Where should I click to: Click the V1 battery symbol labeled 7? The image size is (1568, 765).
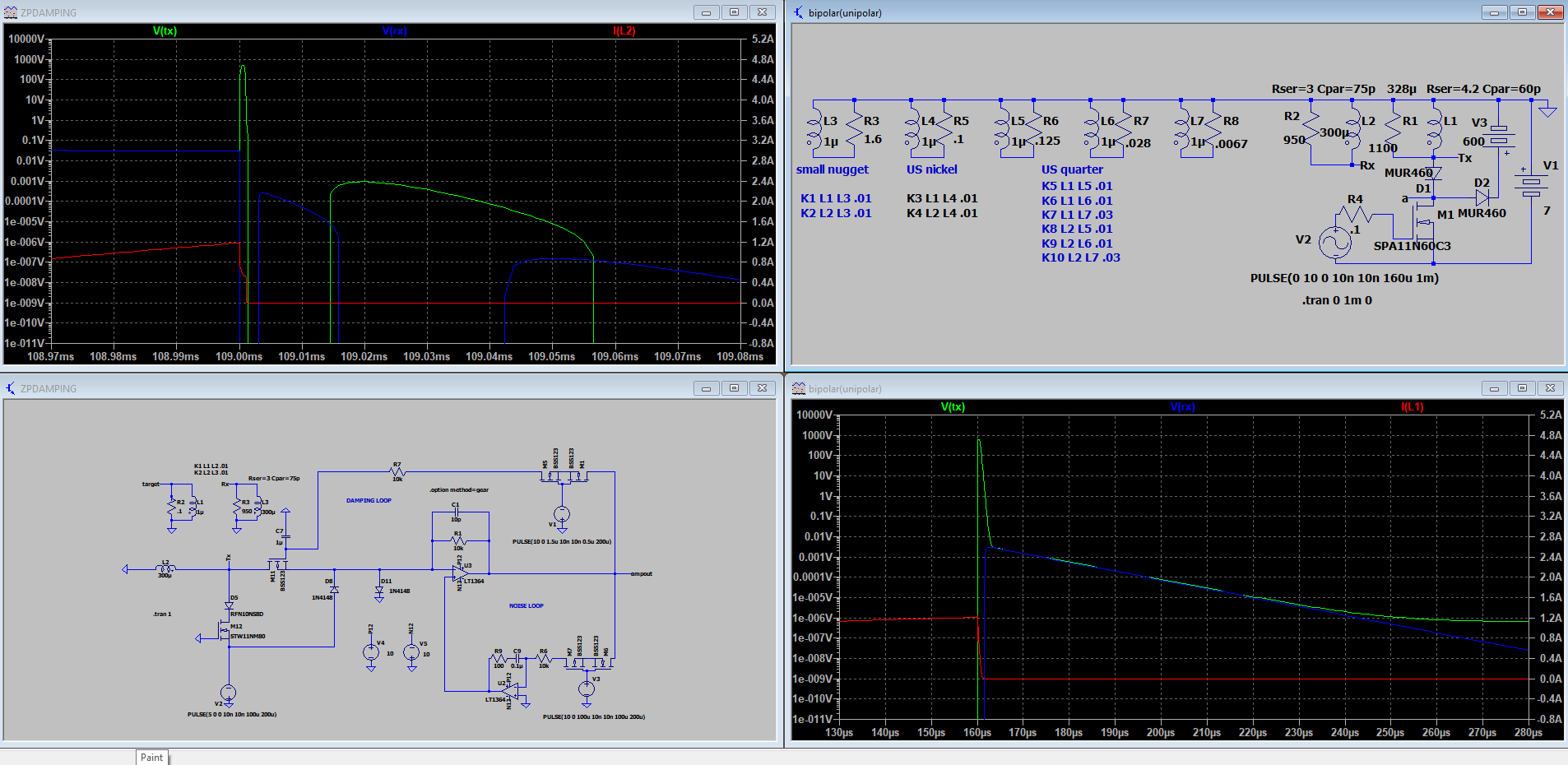point(1531,187)
